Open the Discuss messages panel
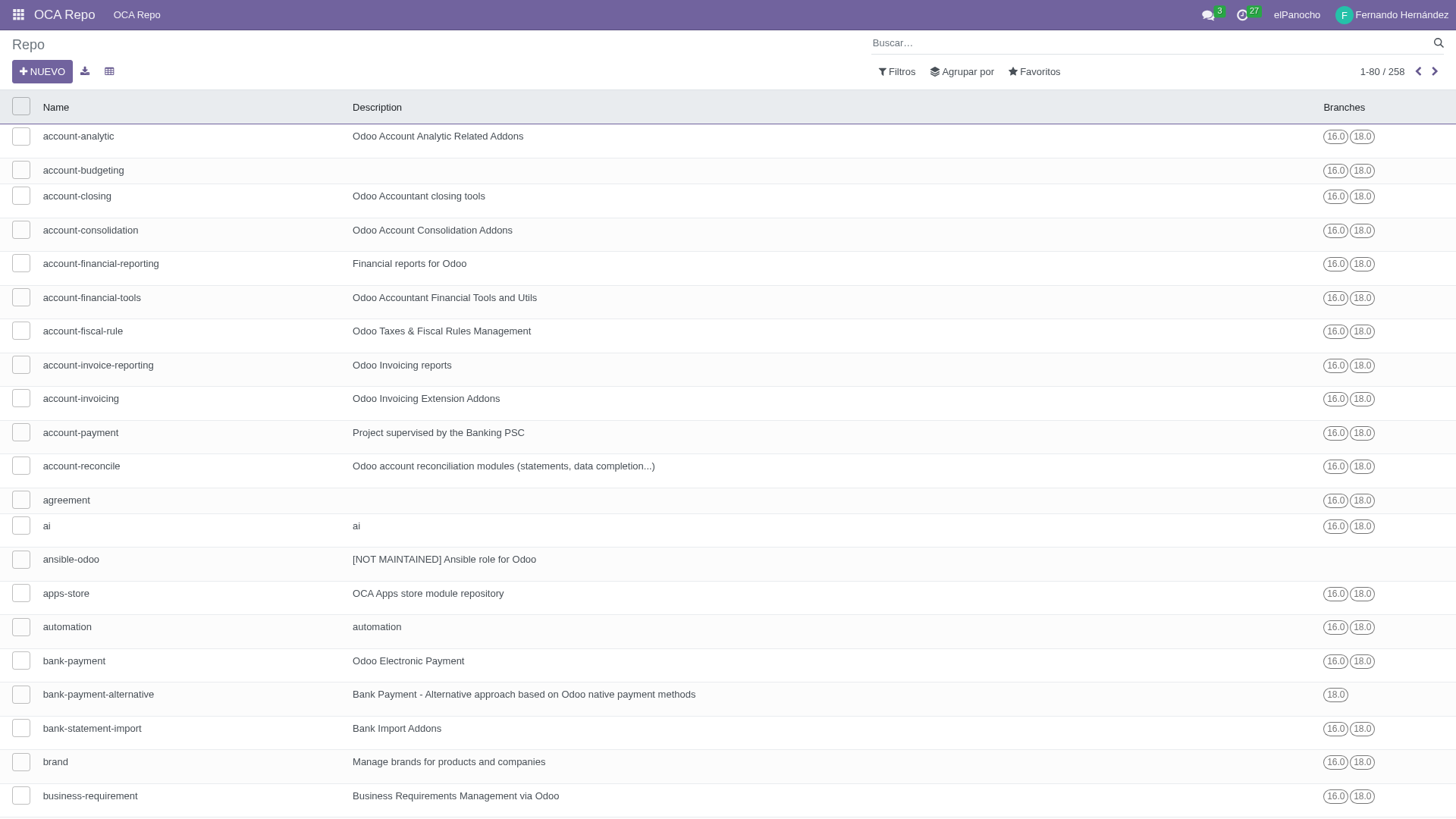This screenshot has height=819, width=1456. tap(1207, 14)
